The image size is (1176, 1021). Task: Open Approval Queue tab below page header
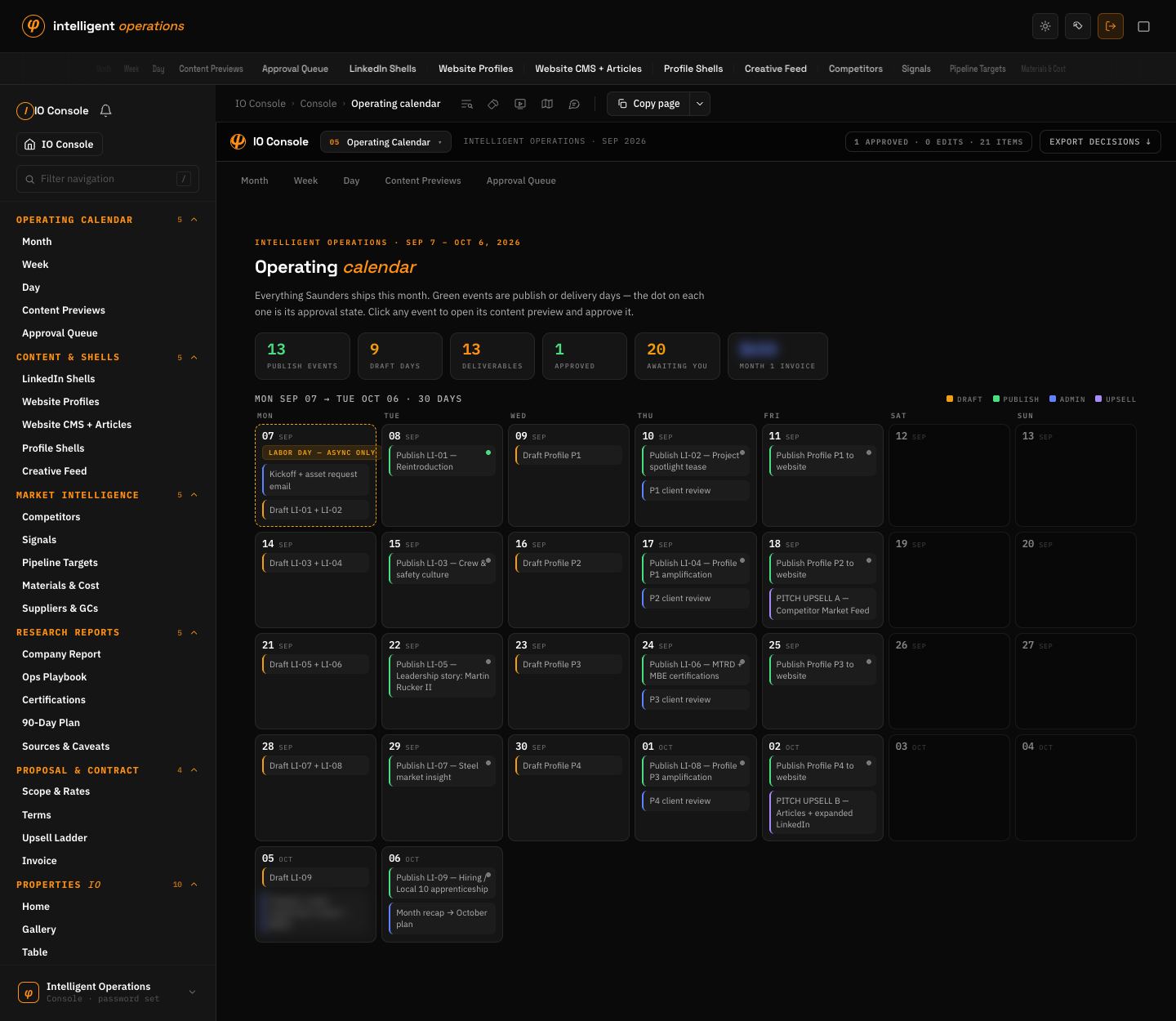[521, 181]
